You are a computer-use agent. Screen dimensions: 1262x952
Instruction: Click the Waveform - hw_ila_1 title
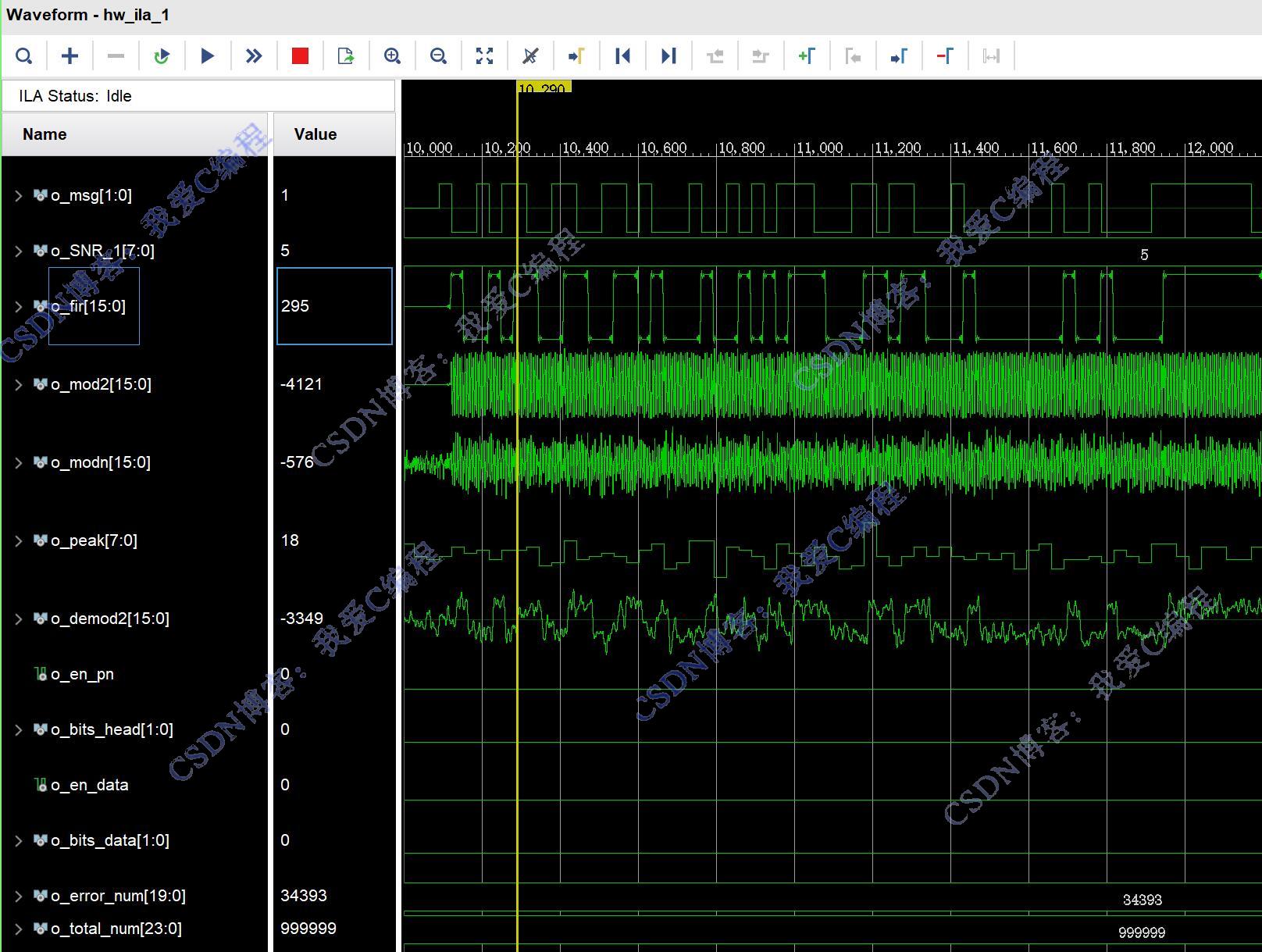[x=88, y=15]
